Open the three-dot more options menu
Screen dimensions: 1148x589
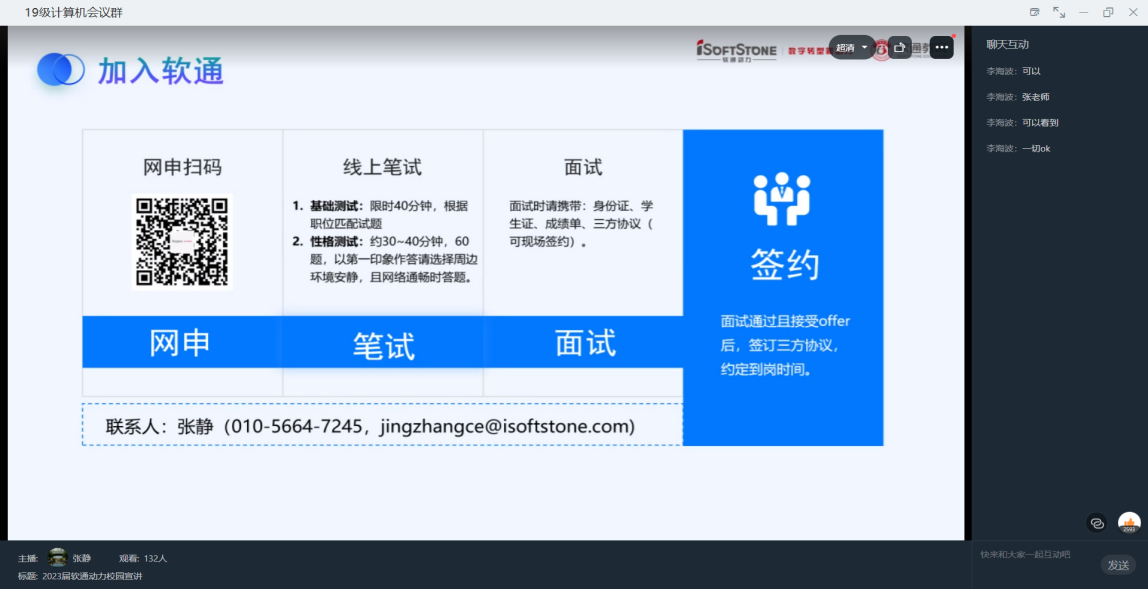pyautogui.click(x=941, y=47)
